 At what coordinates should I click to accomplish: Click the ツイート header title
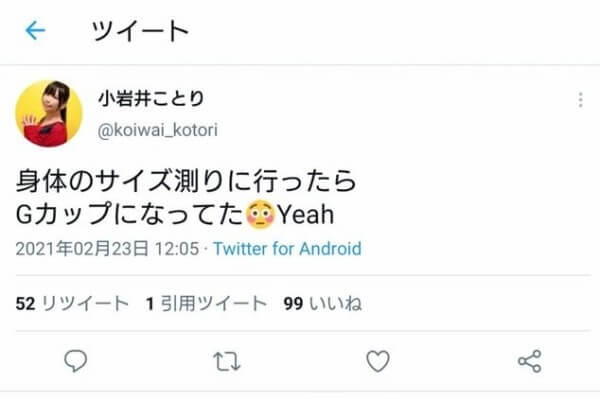[140, 31]
